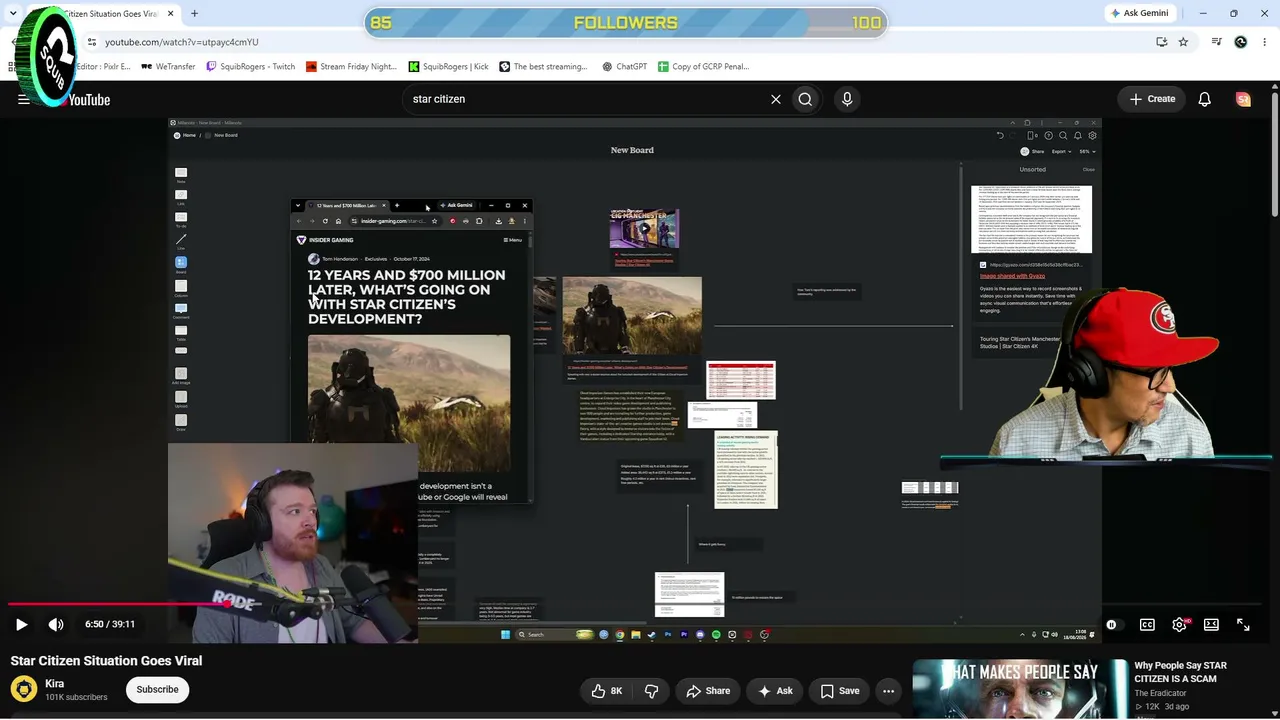Open the Kira channel name link
Screen dimensions: 1280x720
tap(55, 684)
